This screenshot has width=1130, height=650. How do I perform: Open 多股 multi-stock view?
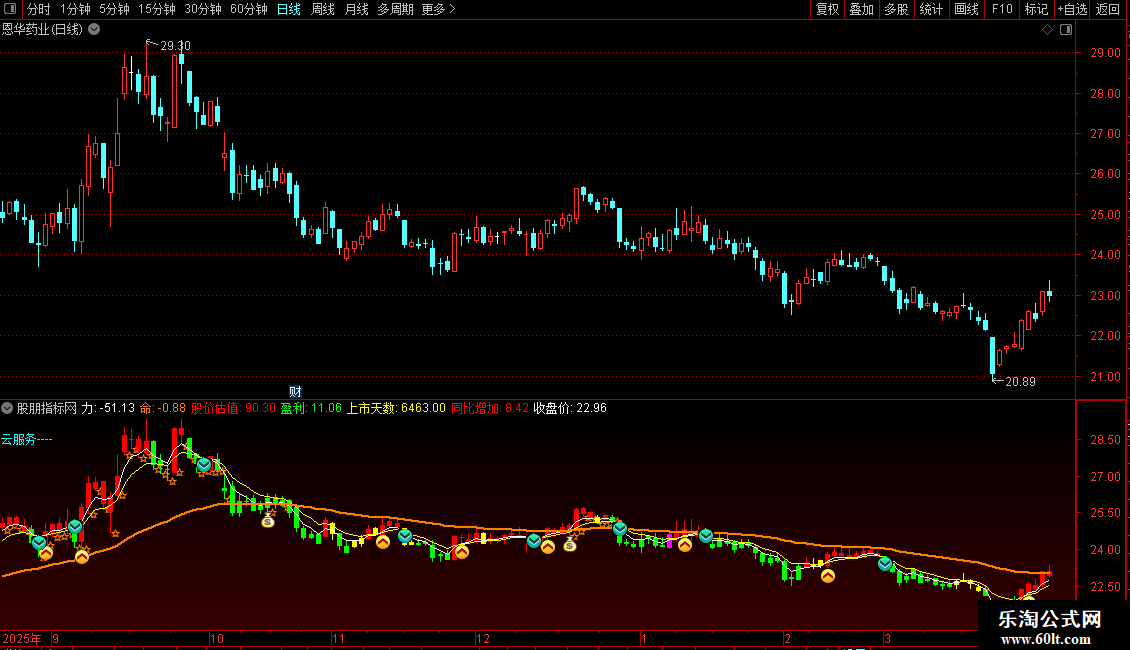coord(896,9)
